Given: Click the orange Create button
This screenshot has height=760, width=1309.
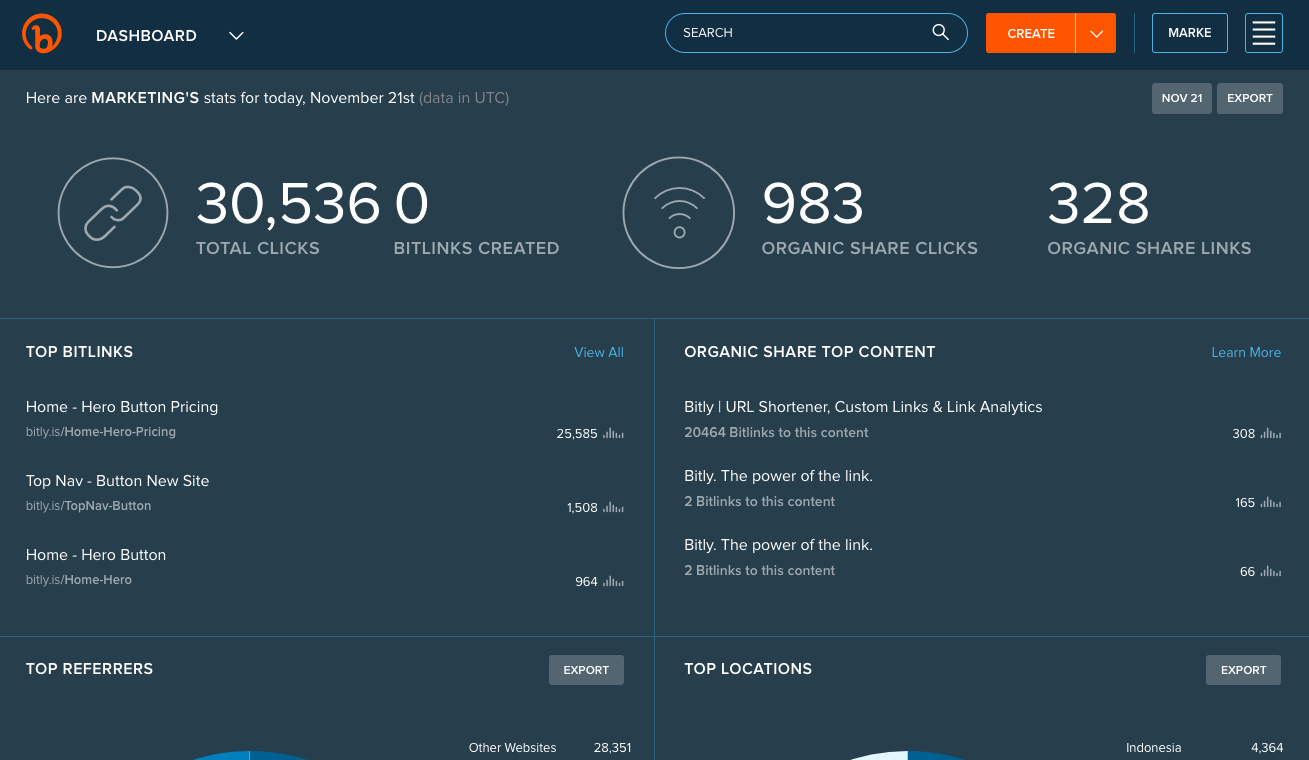Looking at the screenshot, I should point(1031,33).
